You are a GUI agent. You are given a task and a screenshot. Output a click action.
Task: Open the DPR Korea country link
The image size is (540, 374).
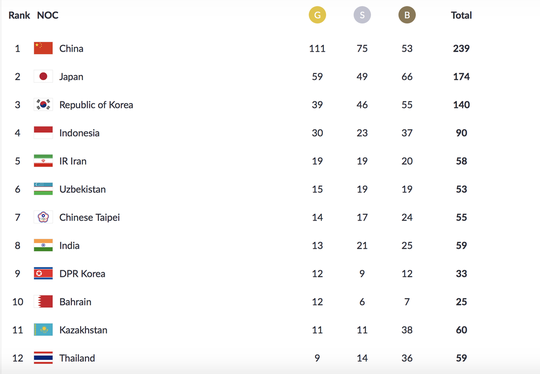coord(82,273)
